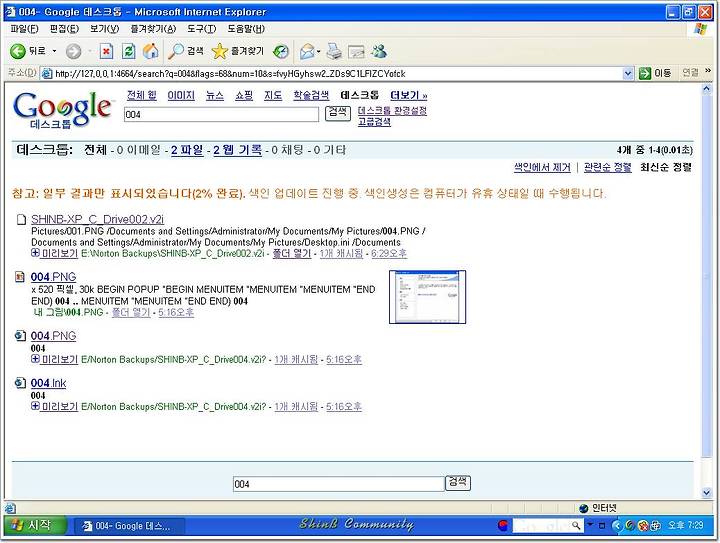Screen dimensions: 720x543
Task: Click 폴더 열기 link under first 004.PNG
Action: [131, 313]
